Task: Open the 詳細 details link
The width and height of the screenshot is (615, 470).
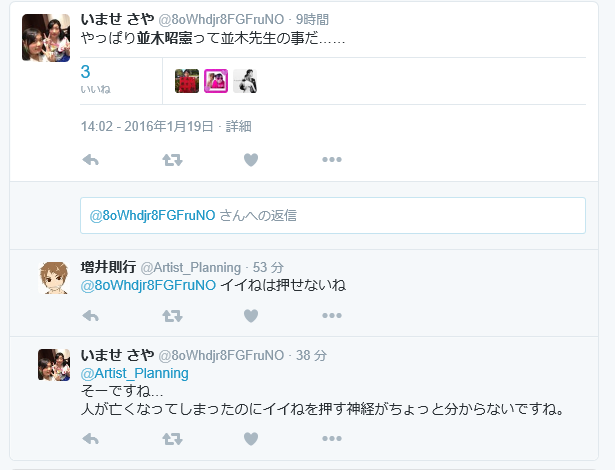Action: point(238,126)
